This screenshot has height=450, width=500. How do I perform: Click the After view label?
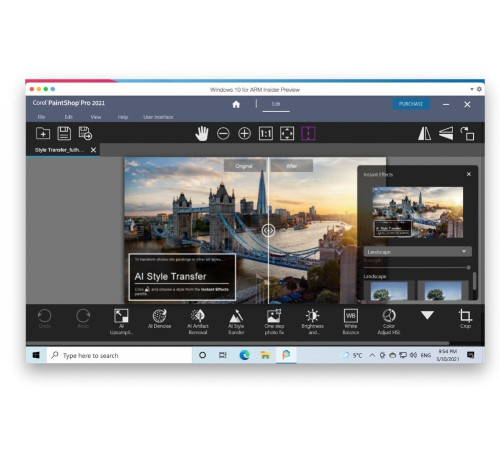coord(292,166)
